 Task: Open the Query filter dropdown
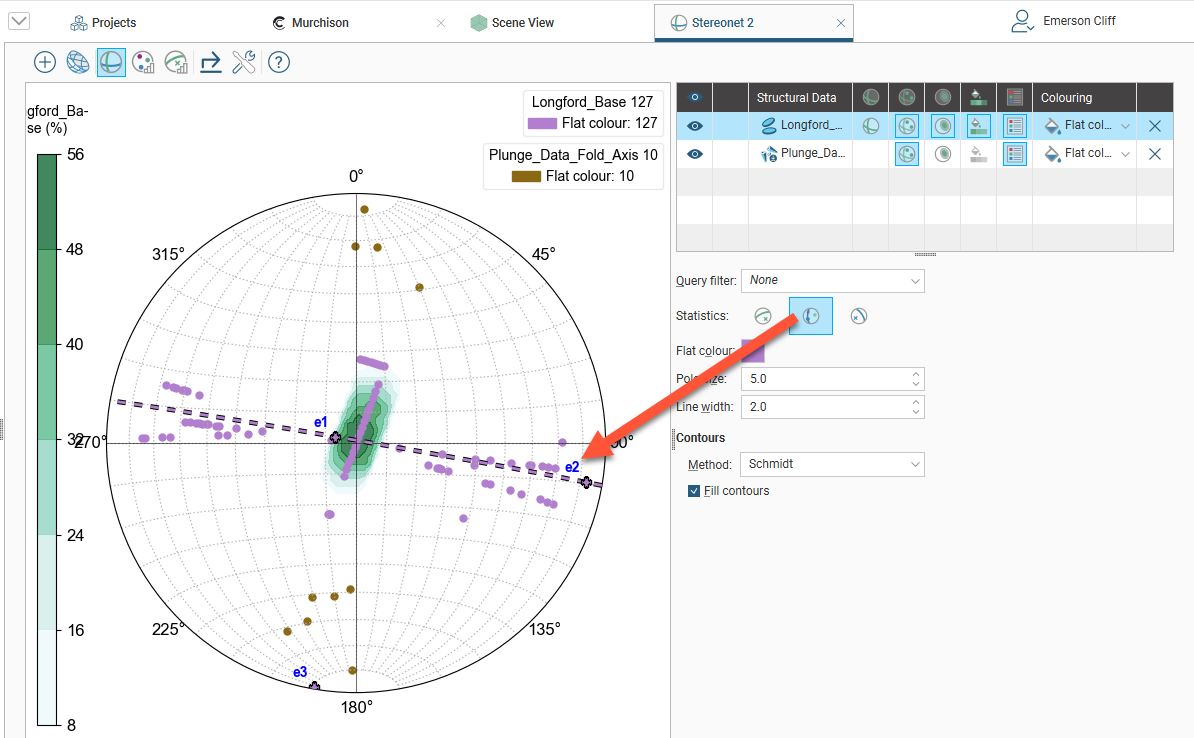[x=833, y=280]
